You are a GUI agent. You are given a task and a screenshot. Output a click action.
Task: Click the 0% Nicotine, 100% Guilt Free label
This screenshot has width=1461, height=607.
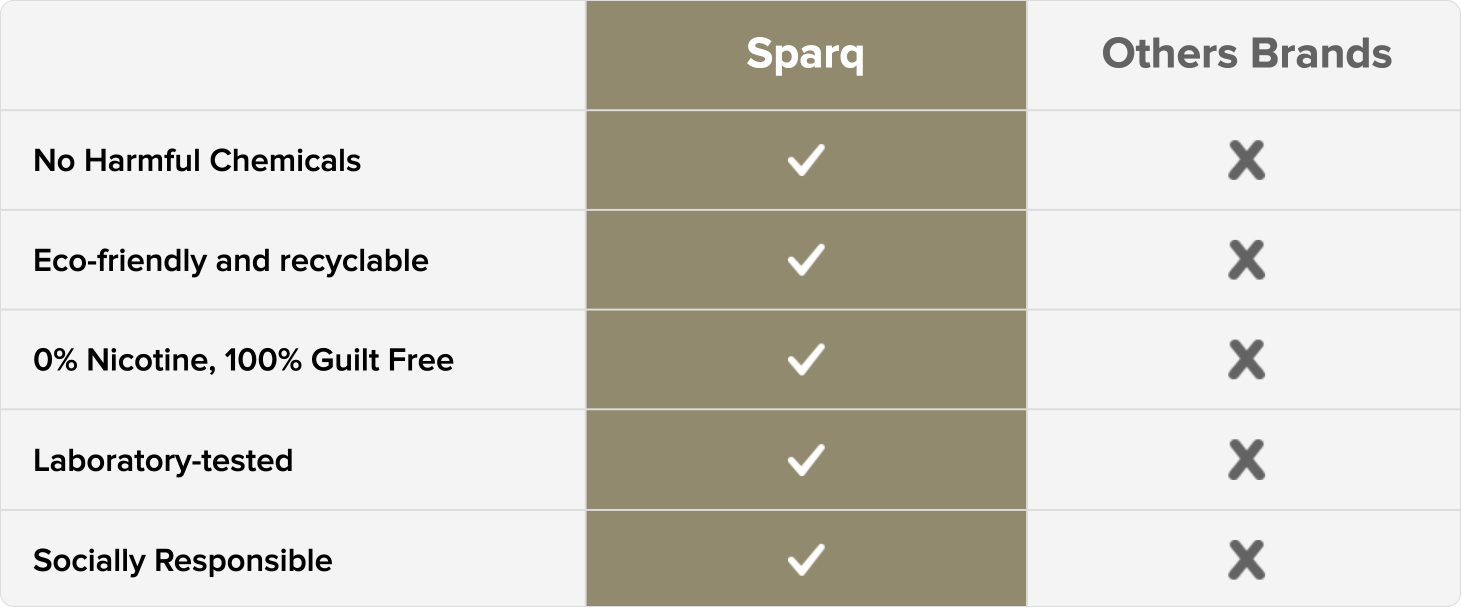pos(243,360)
